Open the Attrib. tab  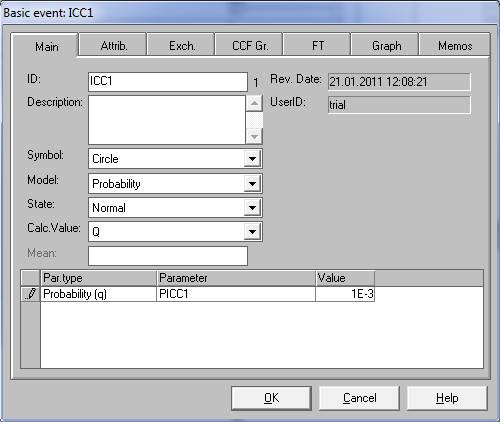(x=113, y=45)
